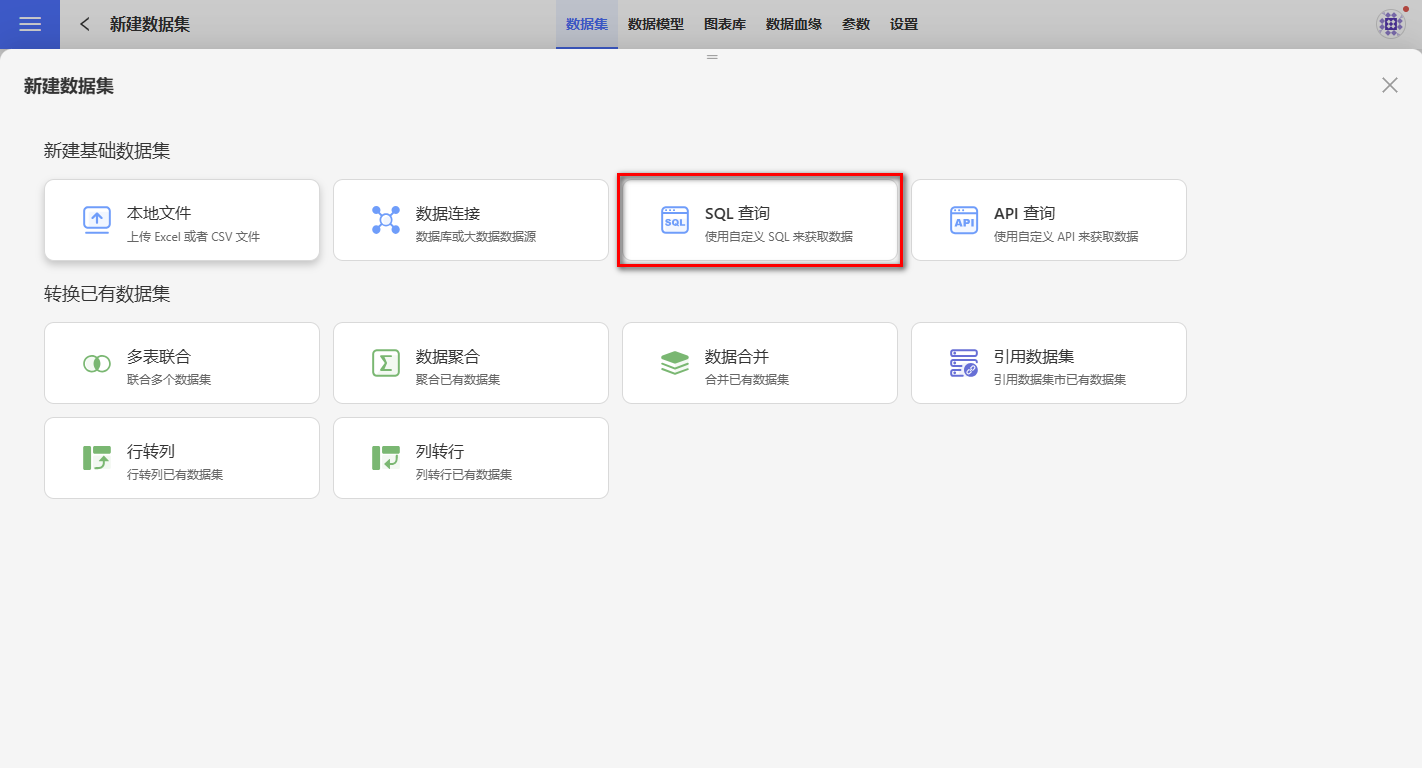Screen dimensions: 1422x768
Task: Click the SQL 查询 icon
Action: click(675, 220)
